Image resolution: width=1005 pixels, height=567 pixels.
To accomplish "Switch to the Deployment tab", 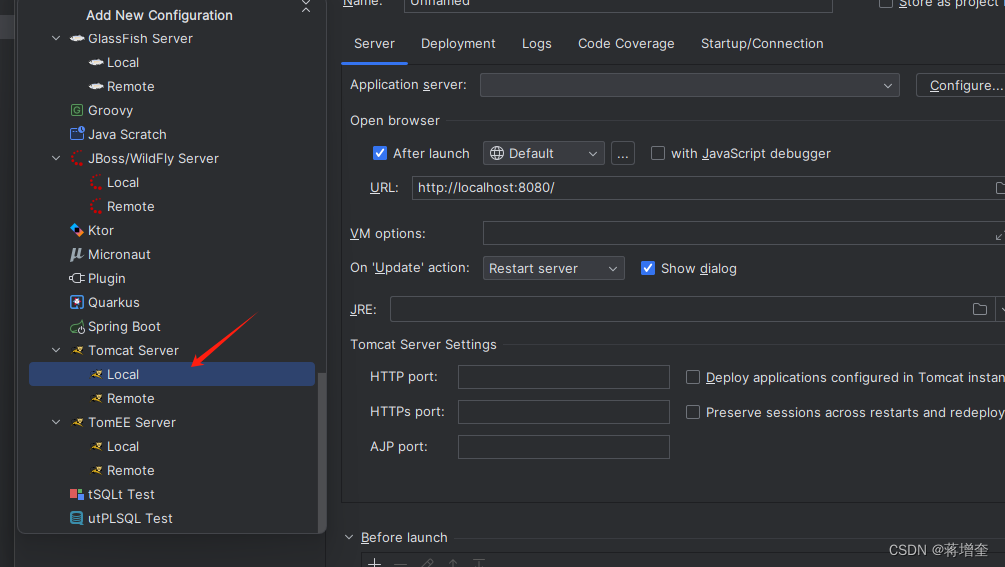I will point(458,44).
